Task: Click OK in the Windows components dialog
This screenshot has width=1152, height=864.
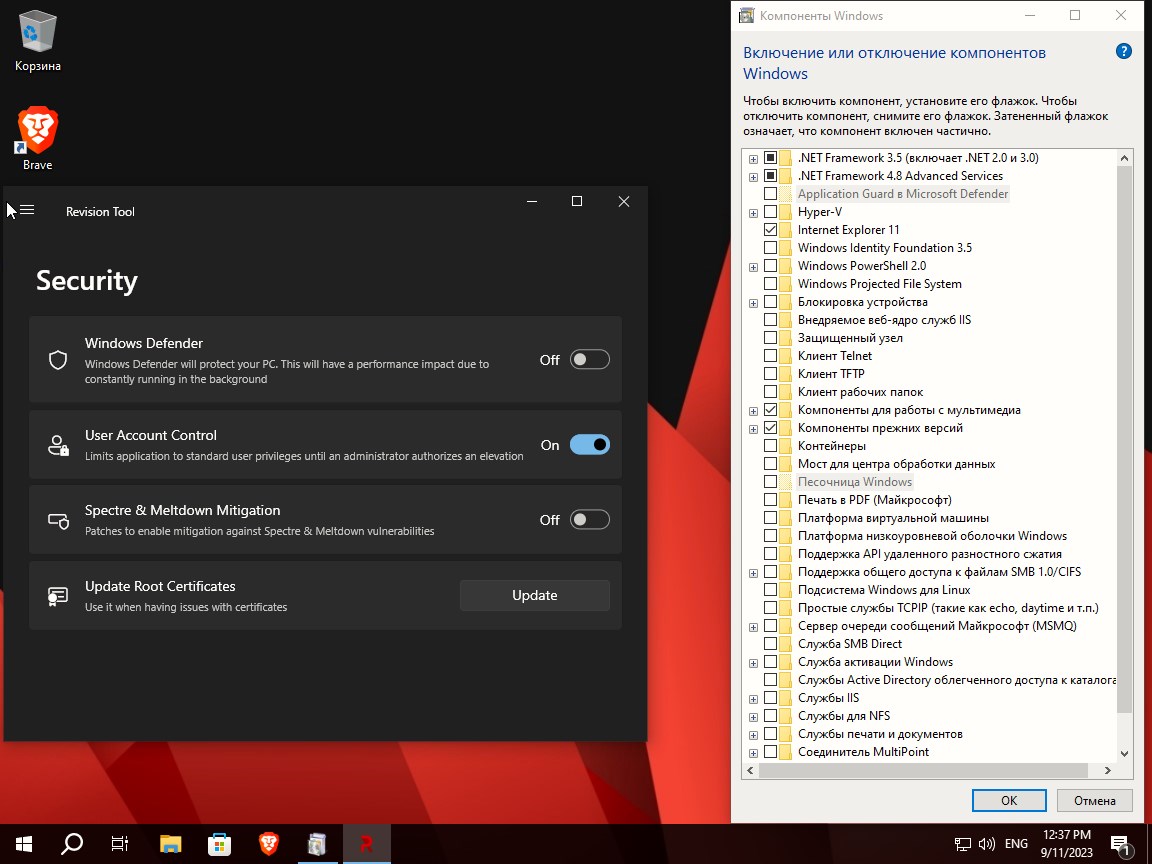Action: [x=1008, y=800]
